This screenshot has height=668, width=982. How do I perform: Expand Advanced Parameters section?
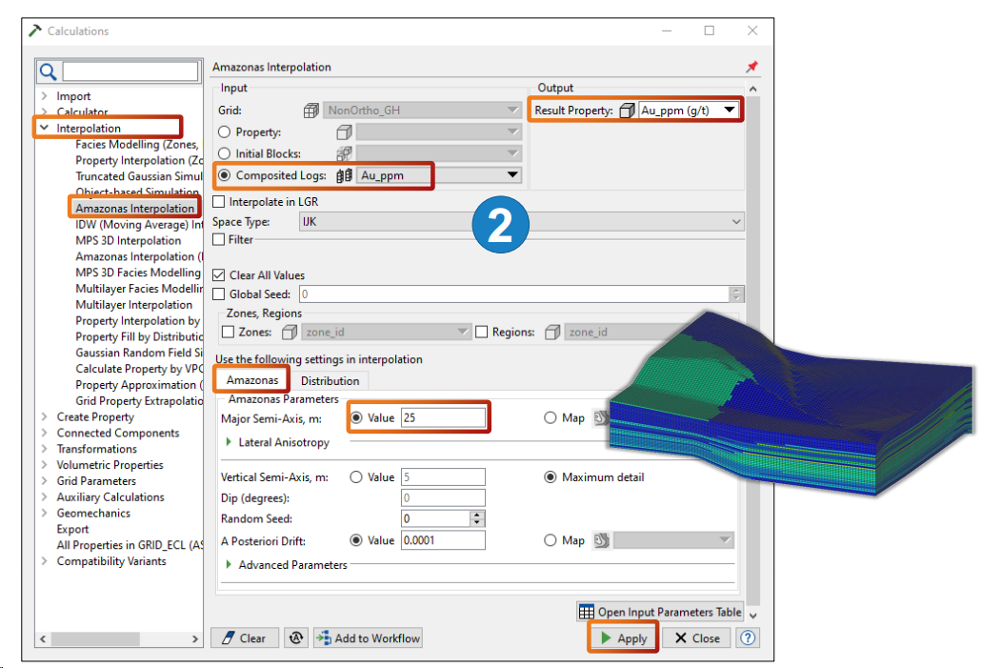click(x=229, y=565)
